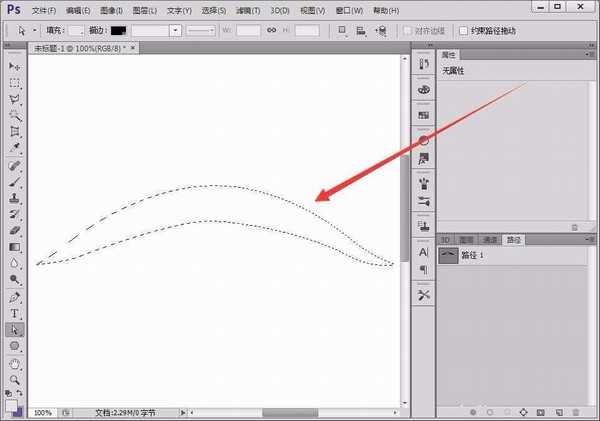Click the Crop tool
This screenshot has width=600, height=421.
coord(15,132)
